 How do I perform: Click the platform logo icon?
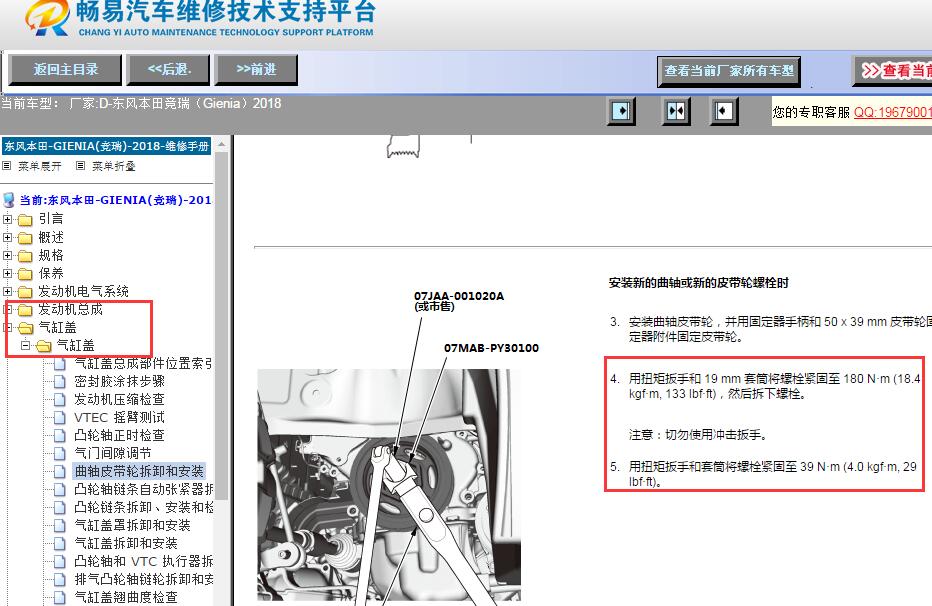coord(47,18)
